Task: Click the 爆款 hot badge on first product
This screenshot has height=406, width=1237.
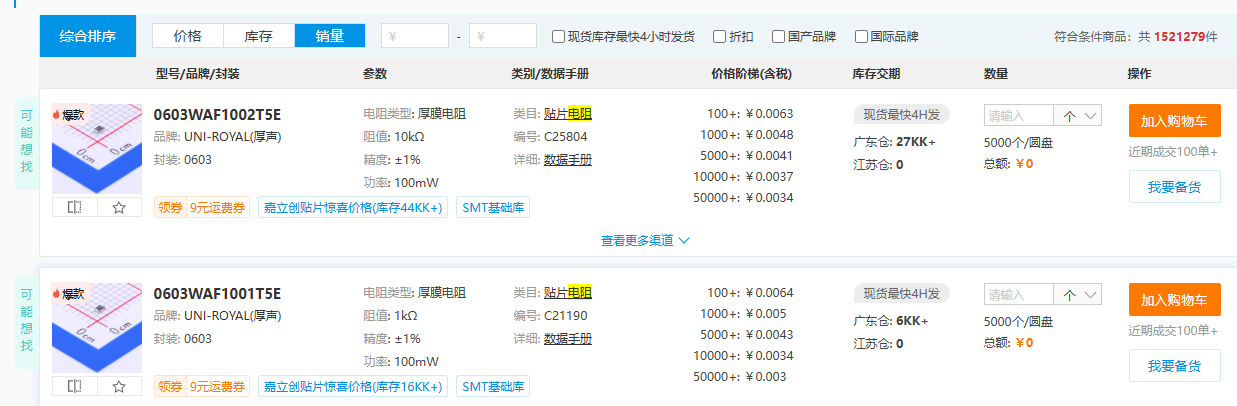Action: click(x=70, y=115)
